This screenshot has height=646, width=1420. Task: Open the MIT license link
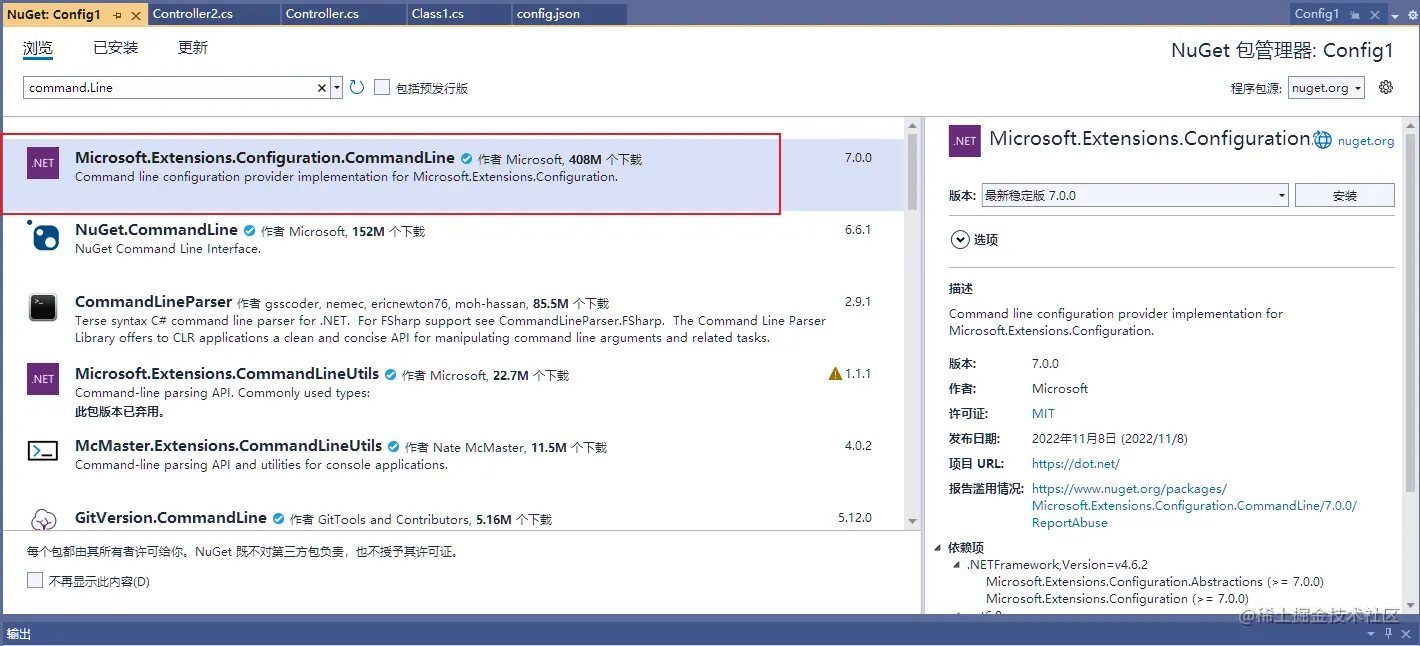point(1043,413)
